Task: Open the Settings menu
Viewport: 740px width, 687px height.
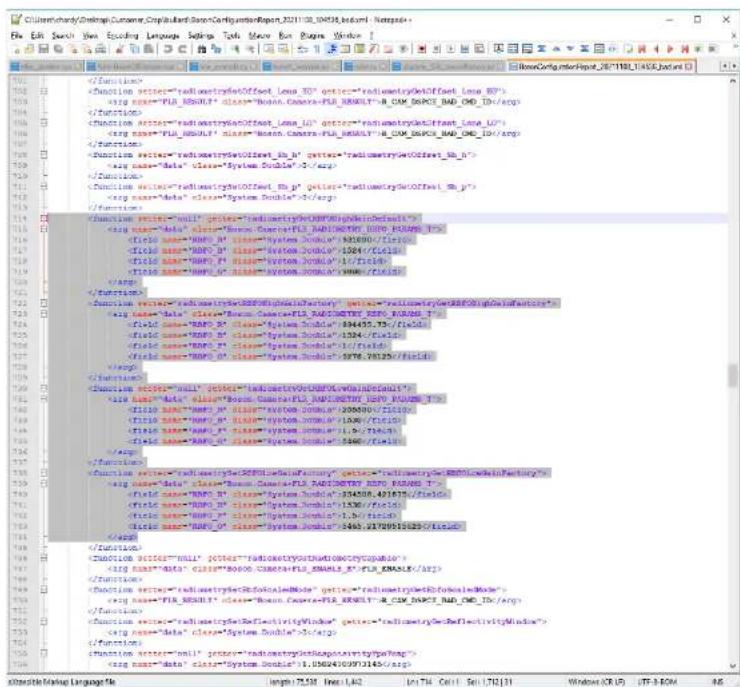Action: click(201, 36)
